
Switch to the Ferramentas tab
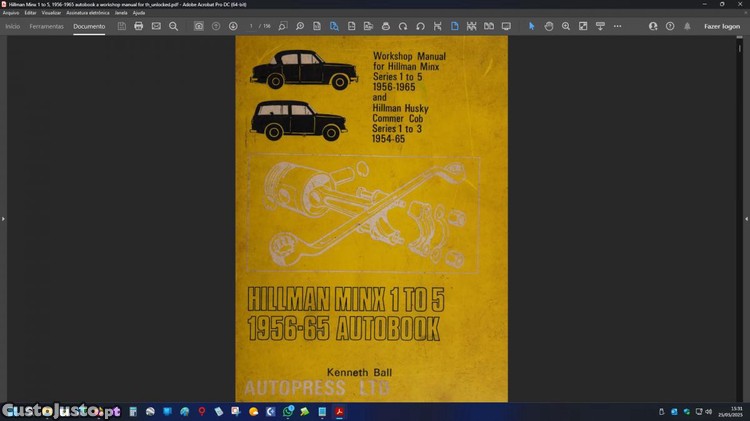(x=46, y=26)
